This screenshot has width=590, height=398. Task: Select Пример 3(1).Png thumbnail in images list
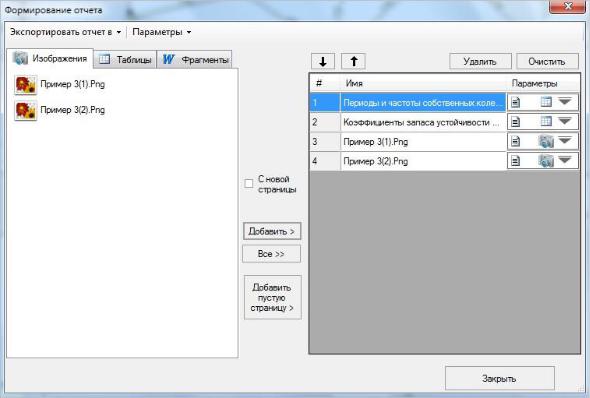(x=26, y=85)
